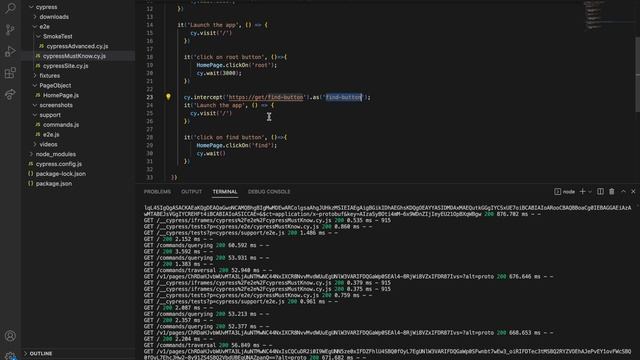
Task: Open the Source Control view
Action: click(x=10, y=29)
